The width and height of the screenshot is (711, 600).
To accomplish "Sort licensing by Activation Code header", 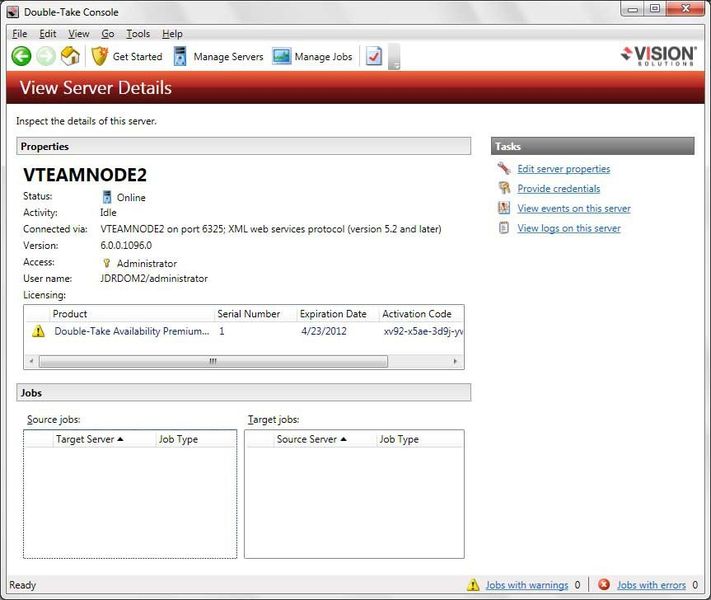I will click(421, 314).
